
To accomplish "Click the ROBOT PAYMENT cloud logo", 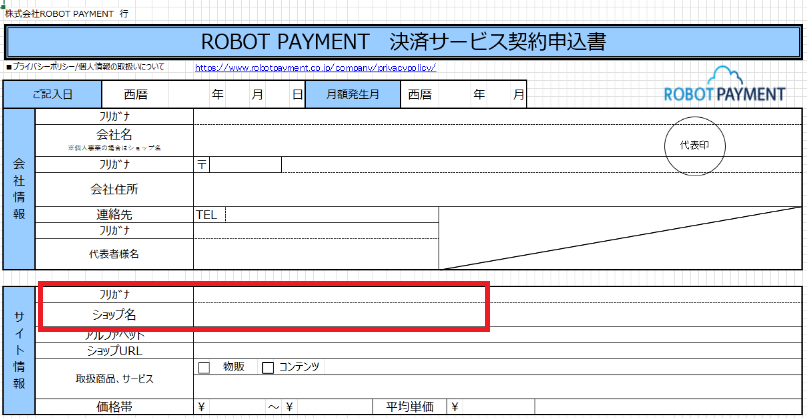I will point(725,83).
